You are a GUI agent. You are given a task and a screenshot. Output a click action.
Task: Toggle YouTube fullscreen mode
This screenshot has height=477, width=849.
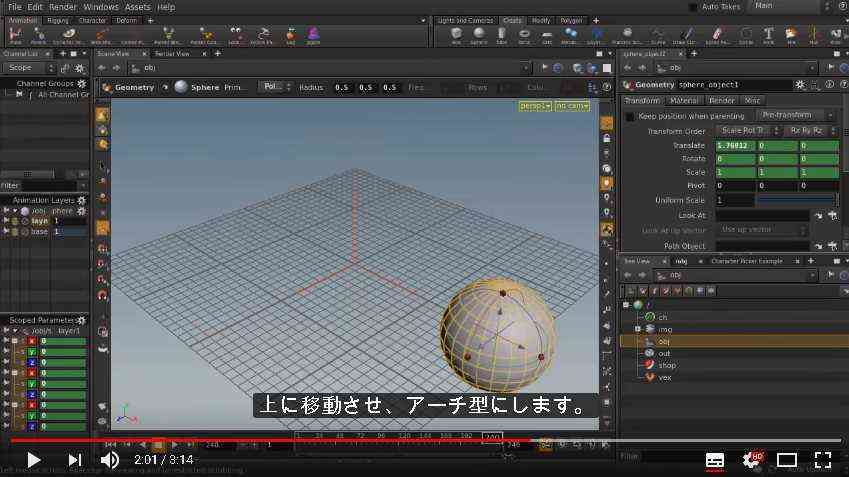(x=823, y=460)
